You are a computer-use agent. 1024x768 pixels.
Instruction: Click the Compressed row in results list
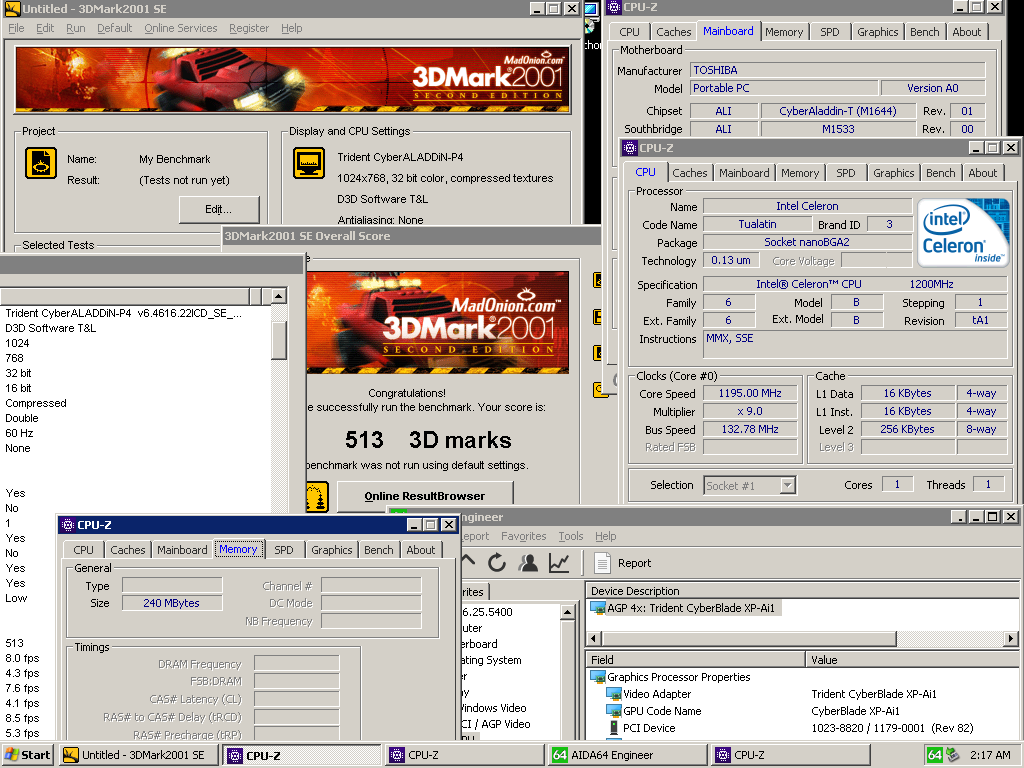tap(36, 403)
